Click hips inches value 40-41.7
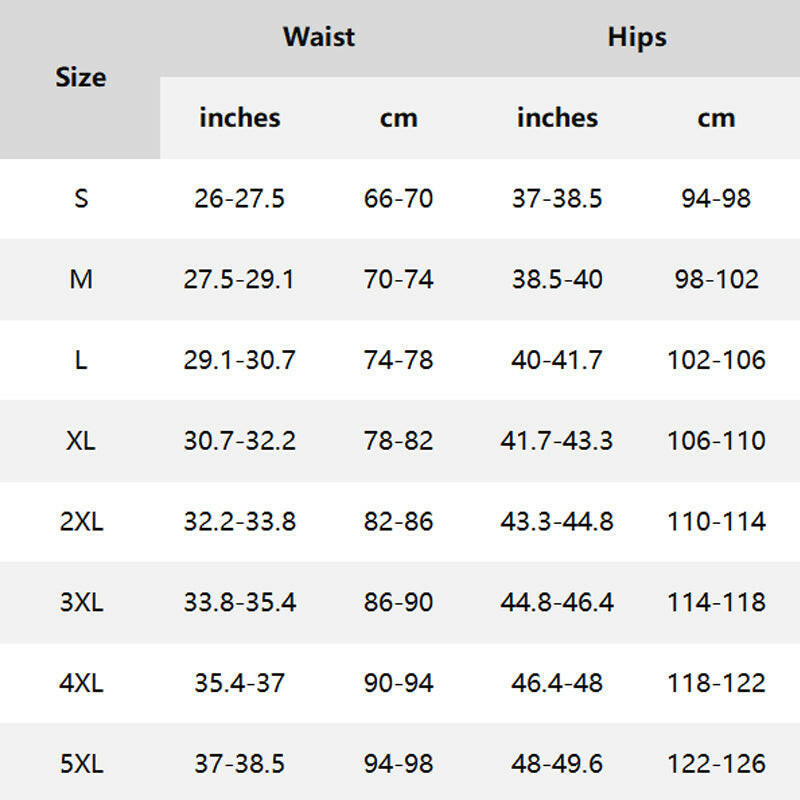Screen dimensions: 800x800 (557, 360)
